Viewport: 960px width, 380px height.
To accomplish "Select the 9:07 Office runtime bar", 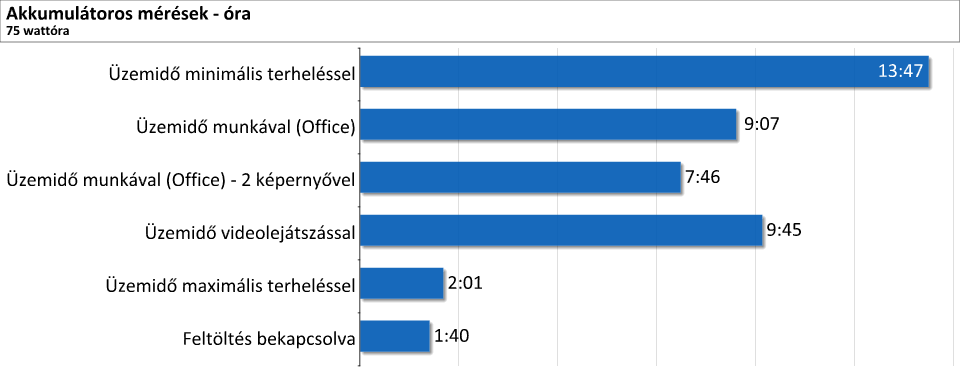I will click(x=548, y=124).
